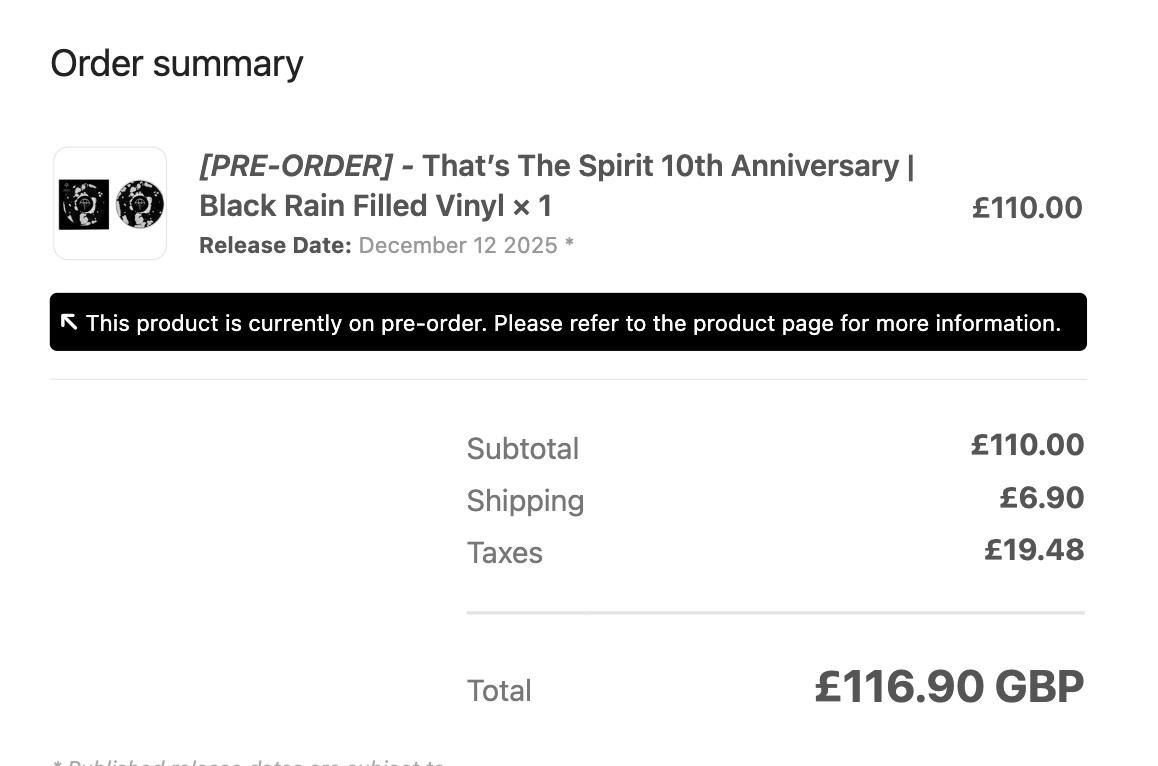Click the Taxes label

click(504, 553)
